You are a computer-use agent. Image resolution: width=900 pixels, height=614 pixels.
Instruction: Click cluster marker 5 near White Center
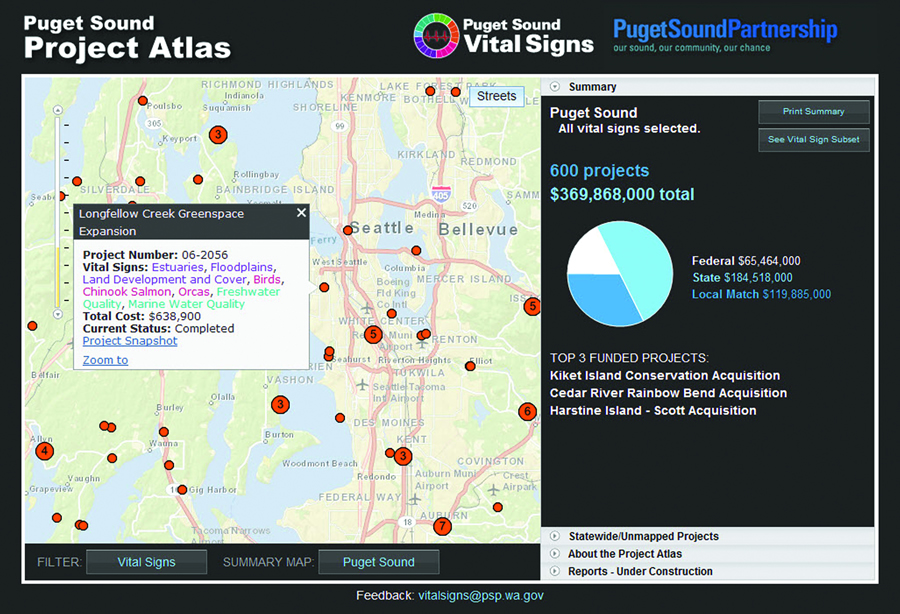point(373,334)
